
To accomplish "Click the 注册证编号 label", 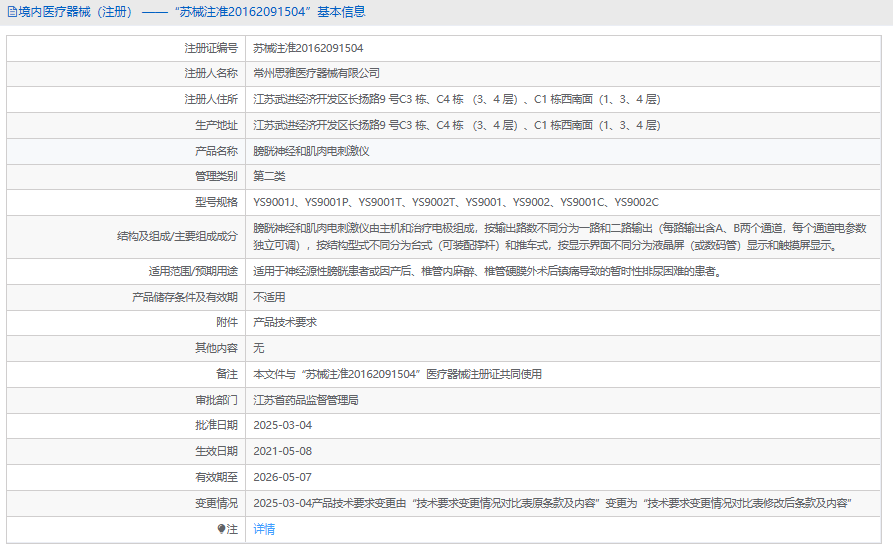I will pos(211,48).
